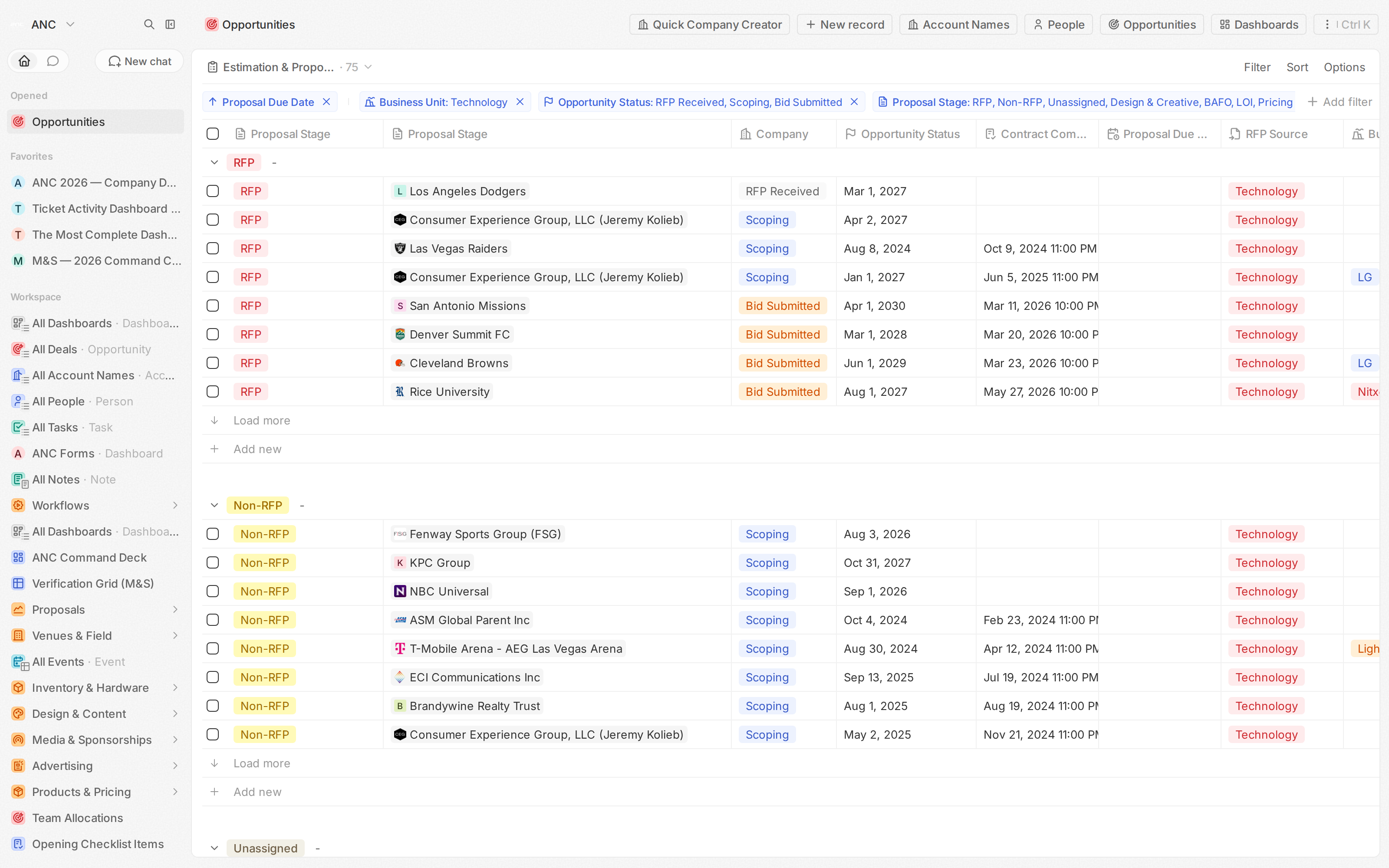Check the Las Vegas Raiders row checkbox
Viewport: 1389px width, 868px height.
[x=212, y=249]
